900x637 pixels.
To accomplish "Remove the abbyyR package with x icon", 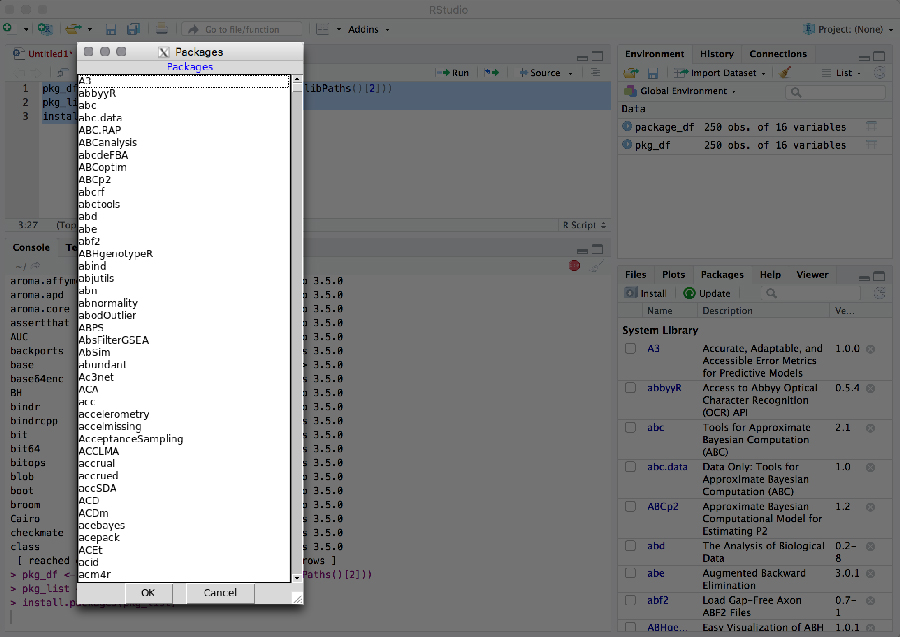I will [871, 389].
